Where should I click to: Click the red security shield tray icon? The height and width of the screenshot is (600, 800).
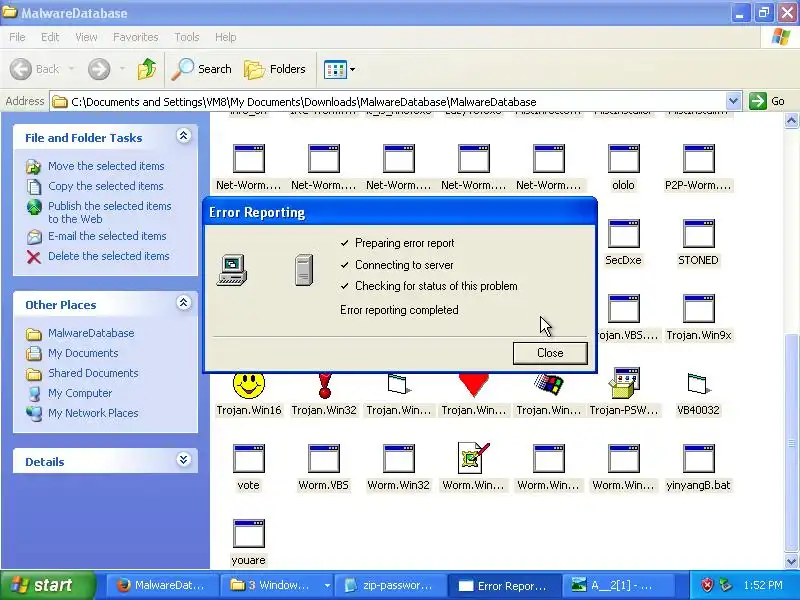(x=707, y=585)
